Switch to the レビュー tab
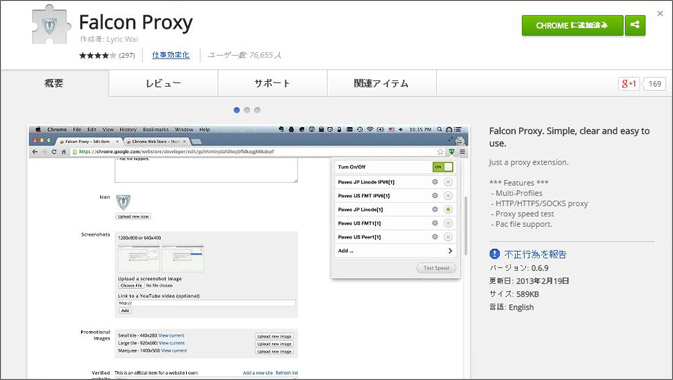This screenshot has width=673, height=380. pyautogui.click(x=163, y=83)
